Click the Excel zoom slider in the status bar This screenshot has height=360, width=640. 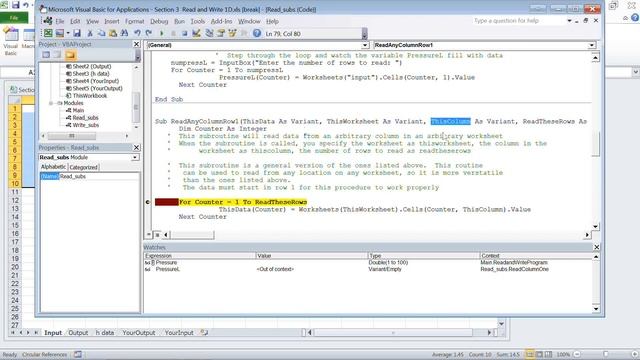(606, 354)
